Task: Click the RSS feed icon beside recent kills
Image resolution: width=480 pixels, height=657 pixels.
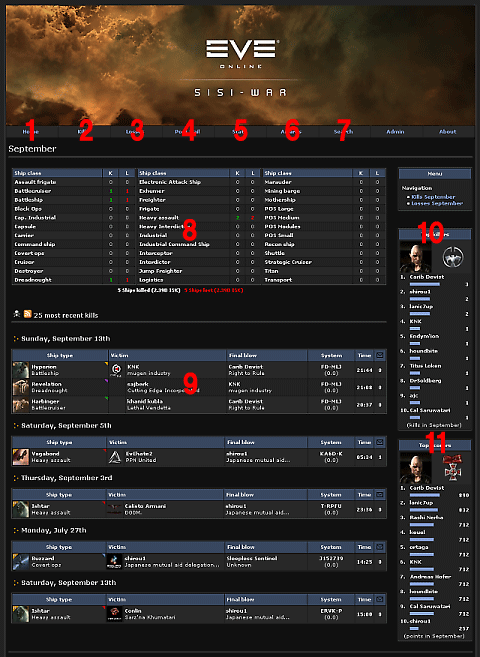Action: tap(28, 314)
